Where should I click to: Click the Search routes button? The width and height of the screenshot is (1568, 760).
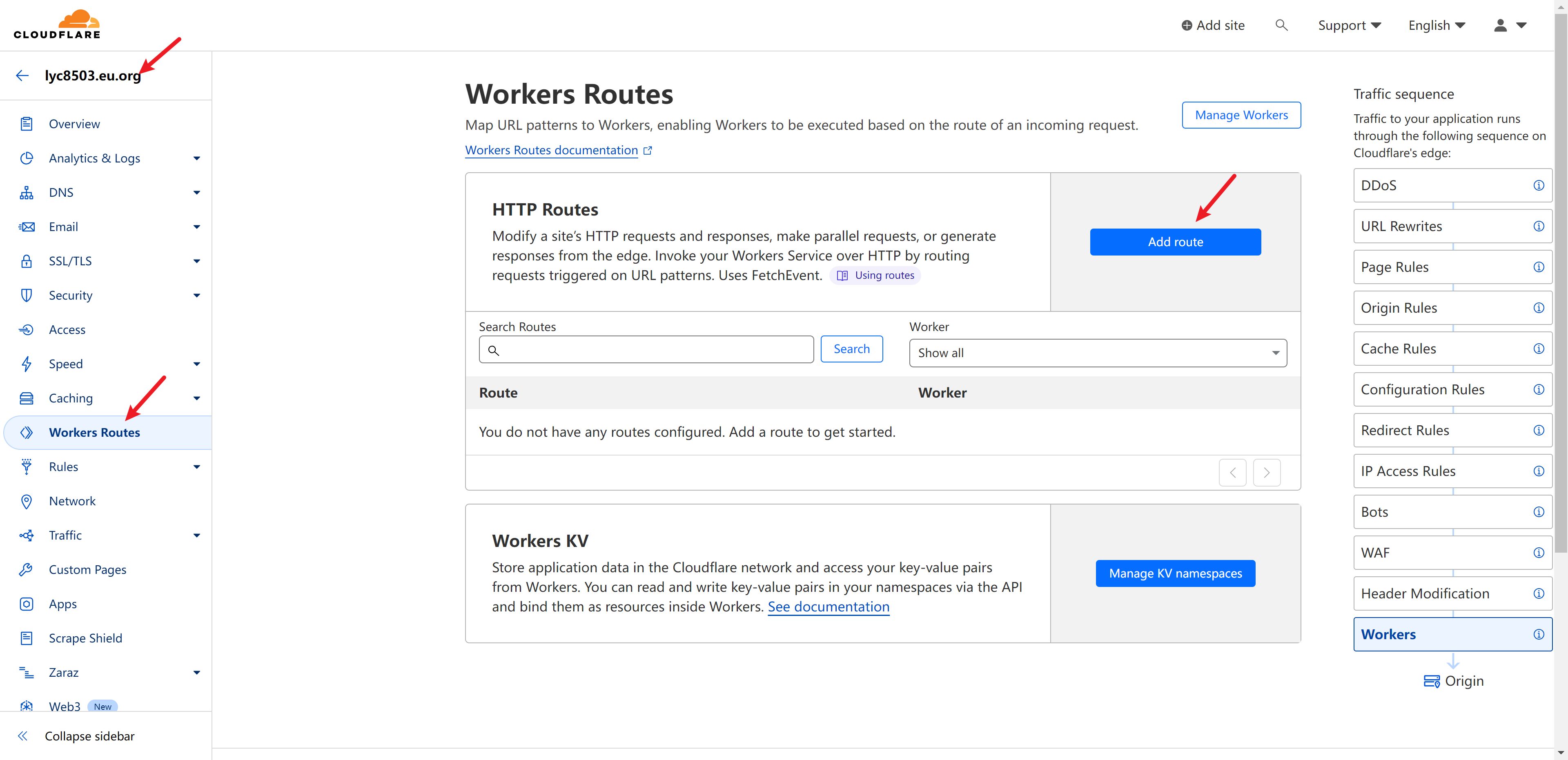pyautogui.click(x=851, y=349)
